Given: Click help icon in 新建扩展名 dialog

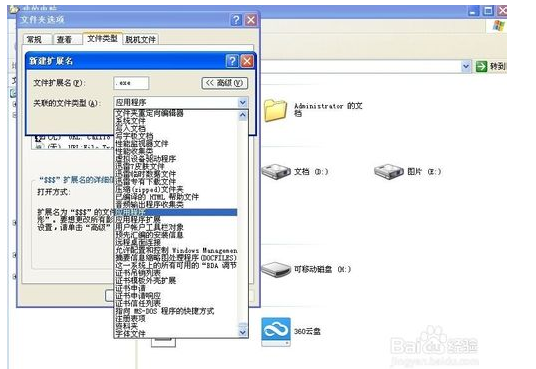Looking at the screenshot, I should point(232,61).
